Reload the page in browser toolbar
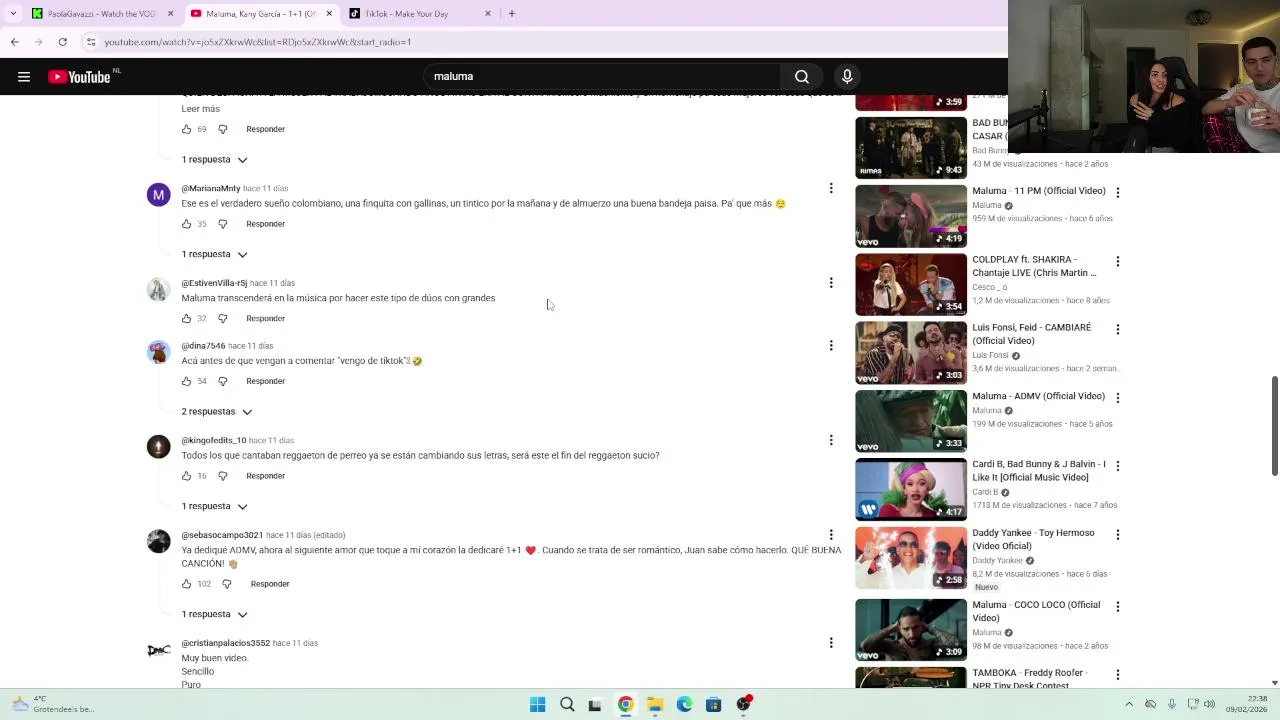This screenshot has width=1280, height=720. (62, 42)
